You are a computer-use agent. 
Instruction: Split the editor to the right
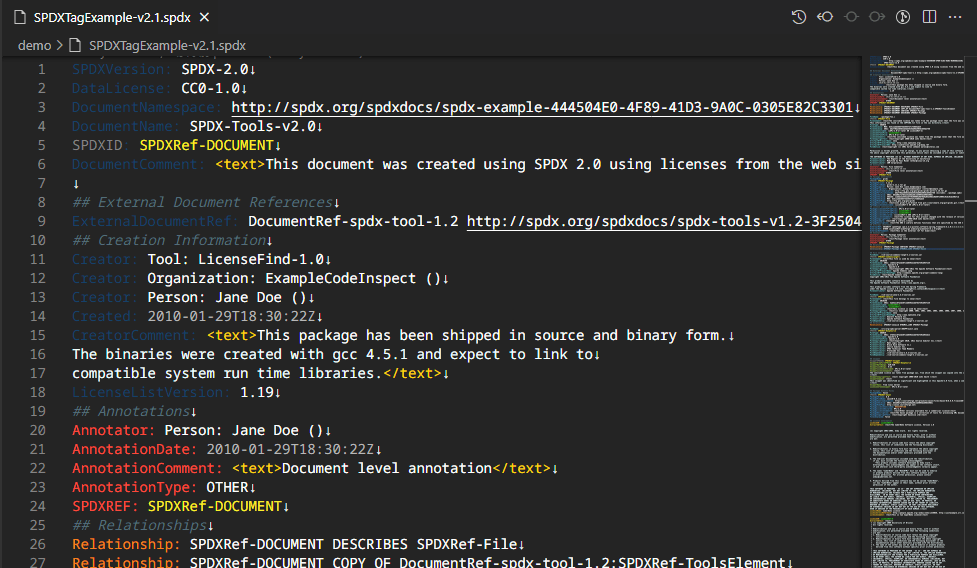929,17
